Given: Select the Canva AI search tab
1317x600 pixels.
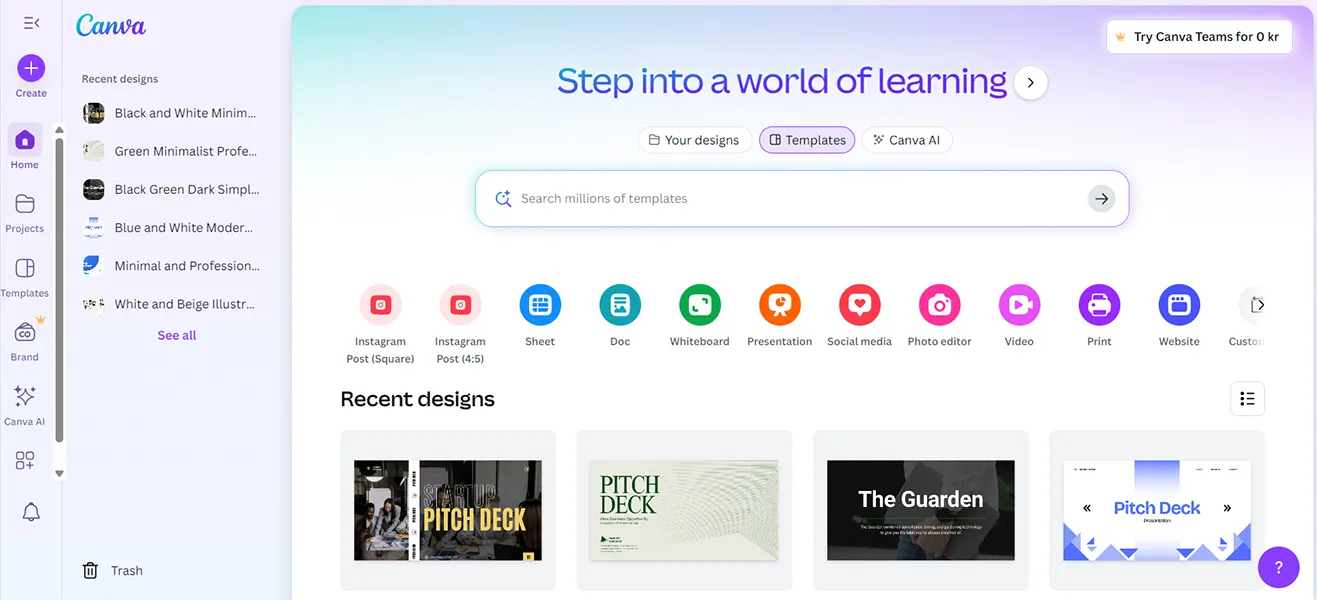Looking at the screenshot, I should point(906,140).
